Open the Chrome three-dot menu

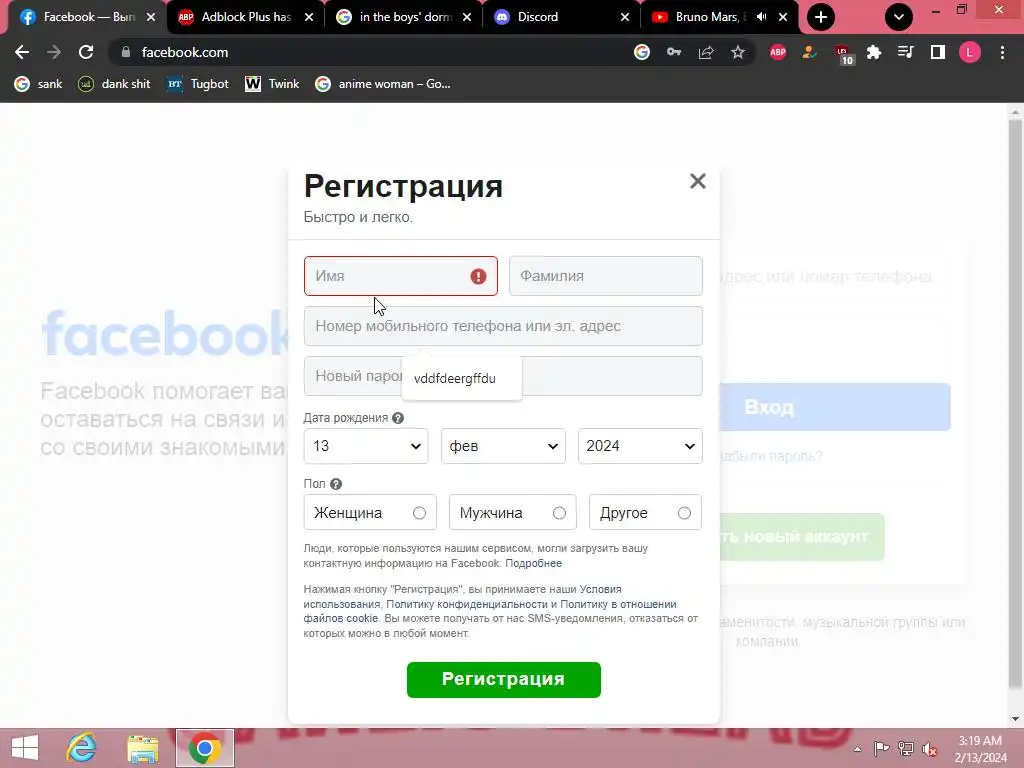click(1002, 52)
